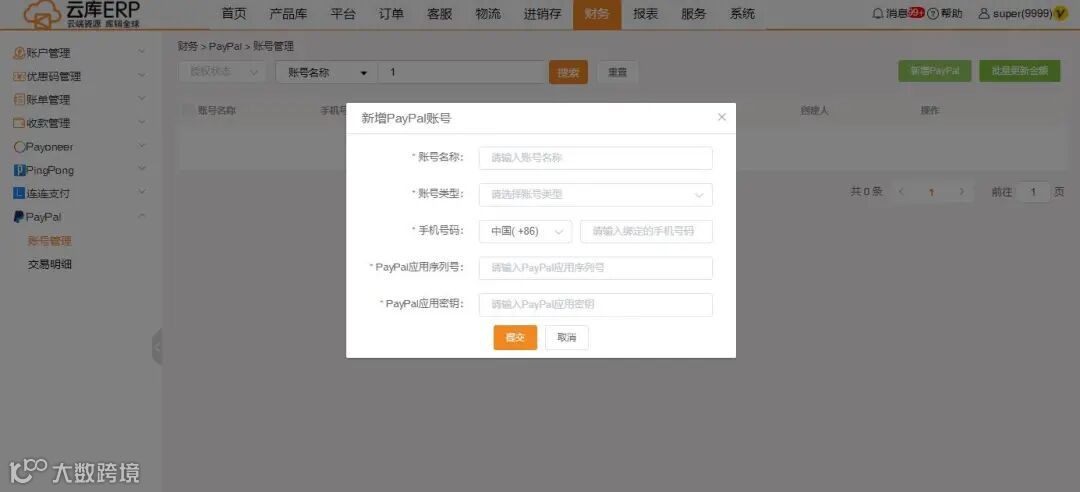Click the 连连支付 logo icon
Screen dimensions: 1080x492
pos(19,194)
